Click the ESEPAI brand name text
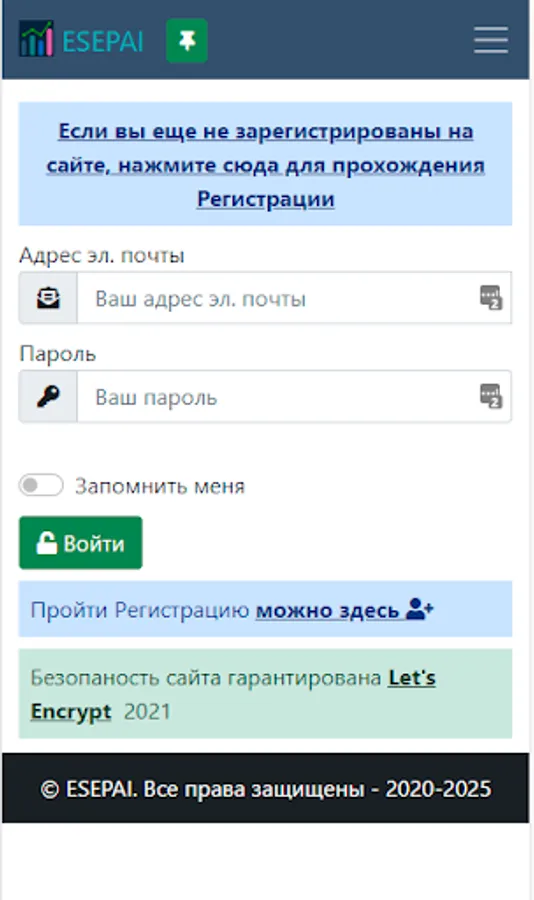The image size is (534, 900). (x=103, y=41)
